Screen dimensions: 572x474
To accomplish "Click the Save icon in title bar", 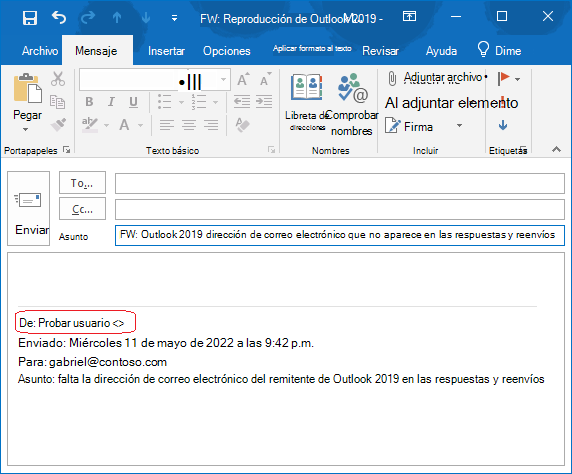I will pyautogui.click(x=30, y=18).
